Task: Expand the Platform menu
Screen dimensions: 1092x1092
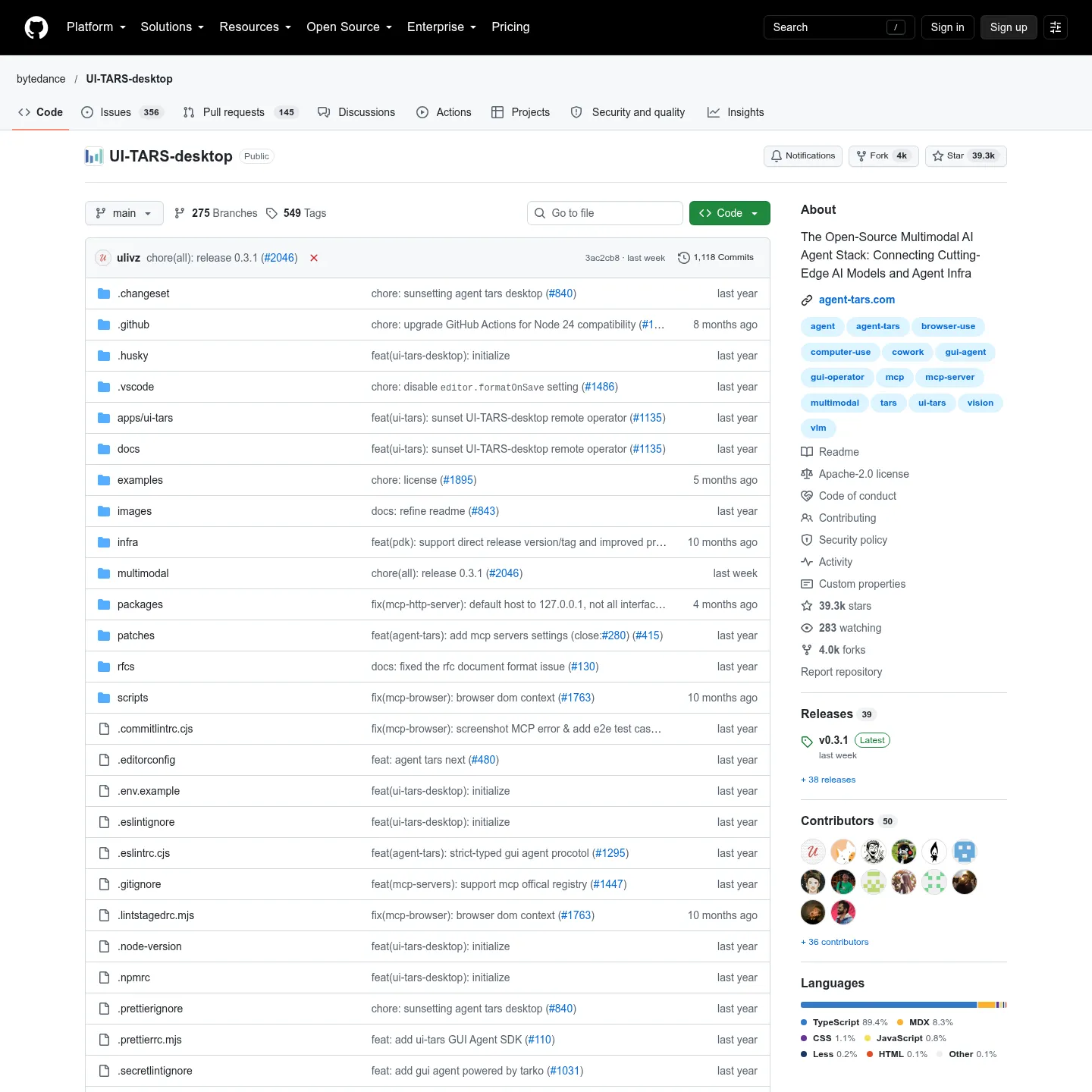Action: 96,27
